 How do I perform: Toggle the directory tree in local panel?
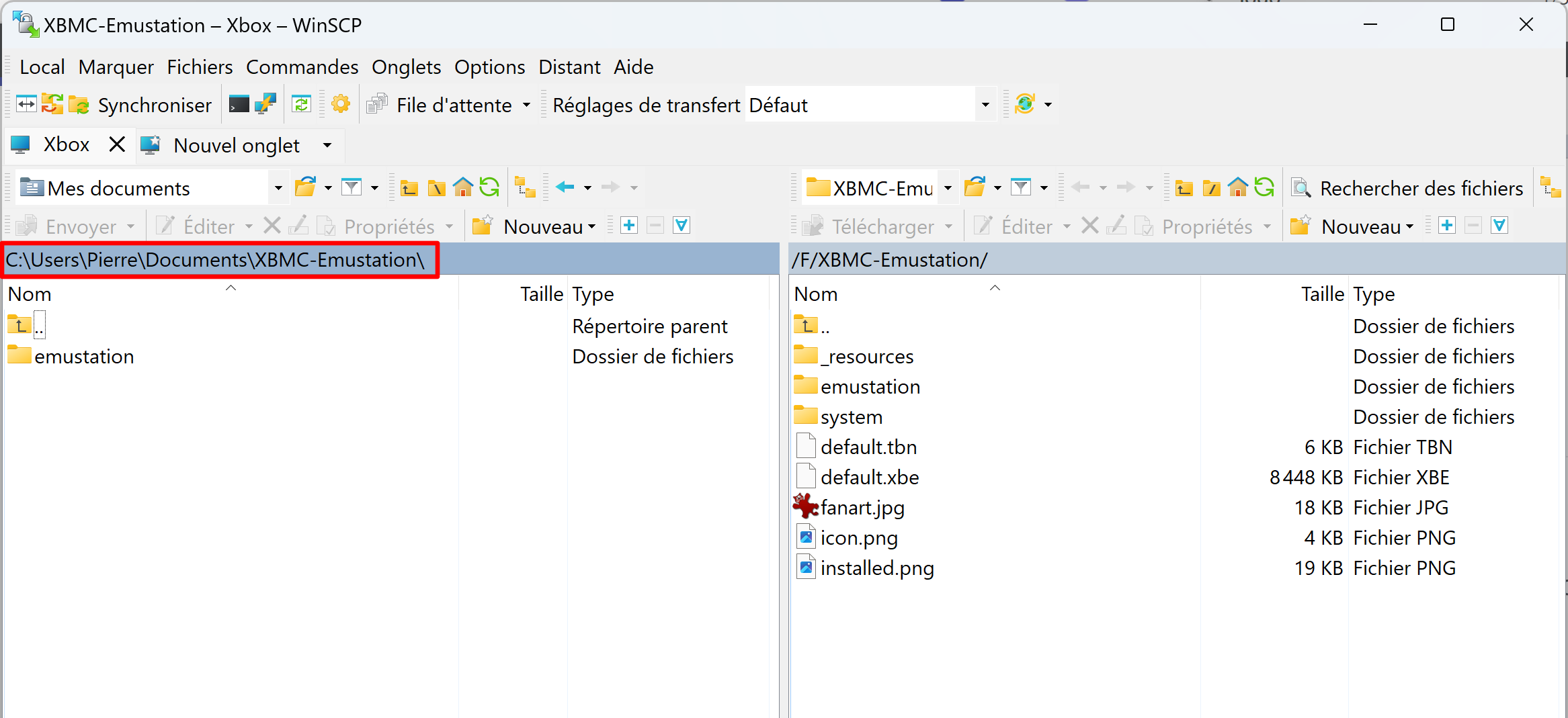click(x=525, y=187)
